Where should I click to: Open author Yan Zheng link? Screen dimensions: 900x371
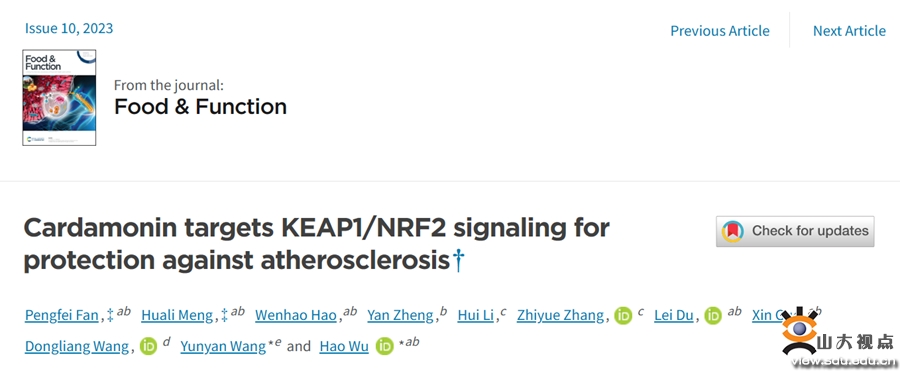tap(400, 315)
